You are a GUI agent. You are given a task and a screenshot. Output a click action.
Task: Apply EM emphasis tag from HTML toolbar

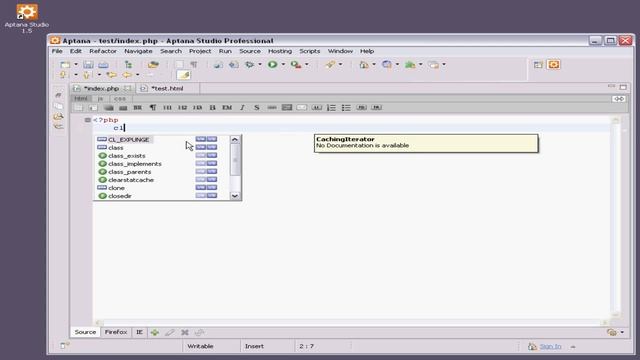[x=227, y=107]
